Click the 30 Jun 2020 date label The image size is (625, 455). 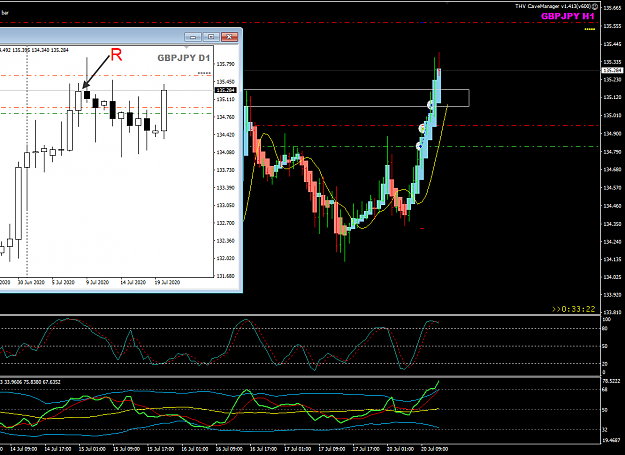click(31, 282)
